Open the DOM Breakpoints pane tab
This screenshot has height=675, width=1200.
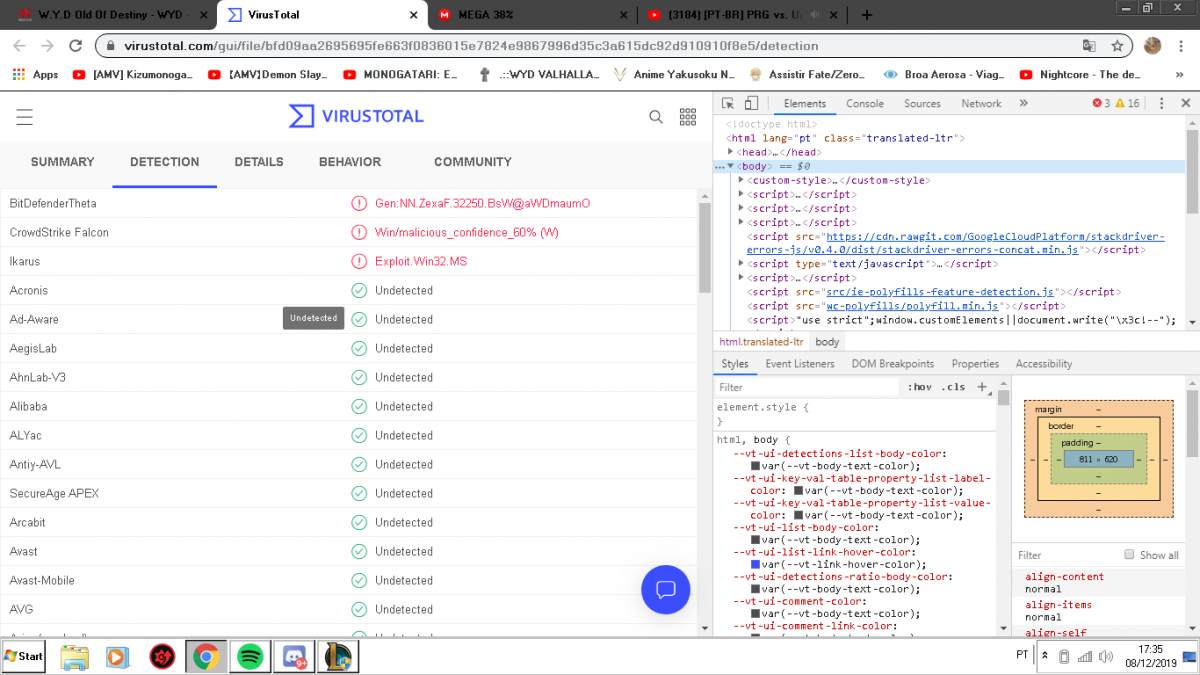coord(893,364)
